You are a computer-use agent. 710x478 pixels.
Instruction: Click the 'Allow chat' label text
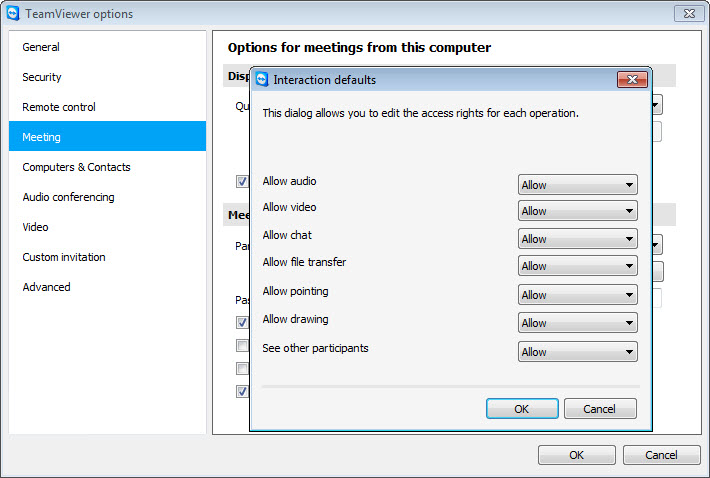[287, 235]
